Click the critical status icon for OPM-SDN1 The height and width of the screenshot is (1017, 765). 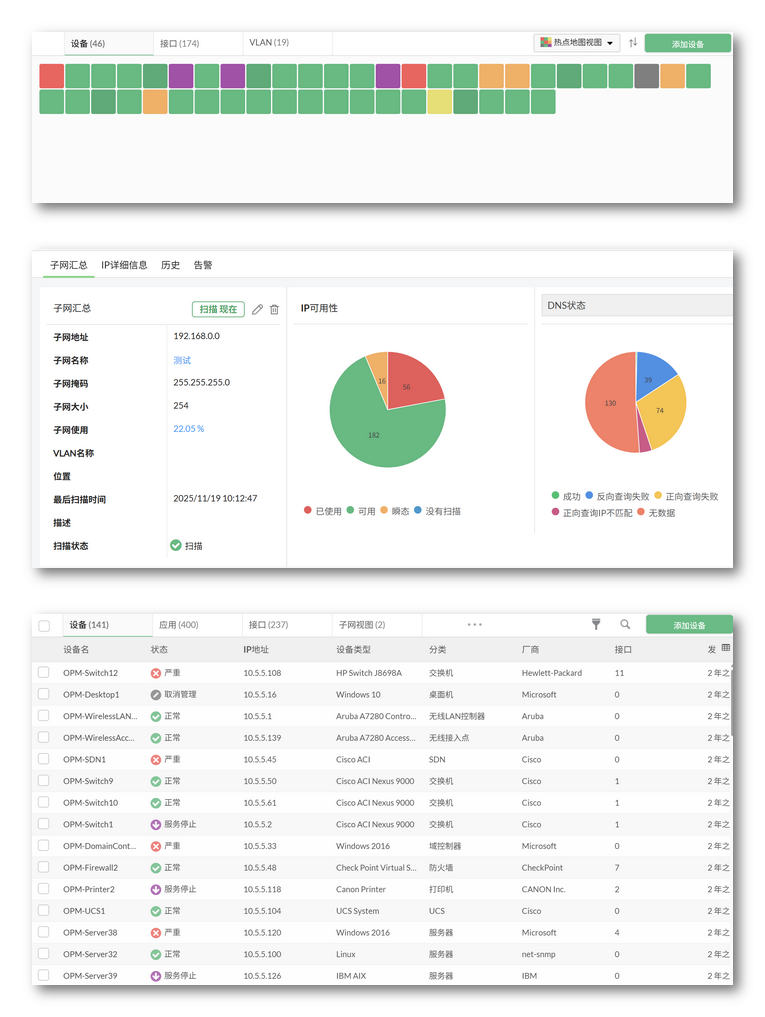tap(156, 760)
